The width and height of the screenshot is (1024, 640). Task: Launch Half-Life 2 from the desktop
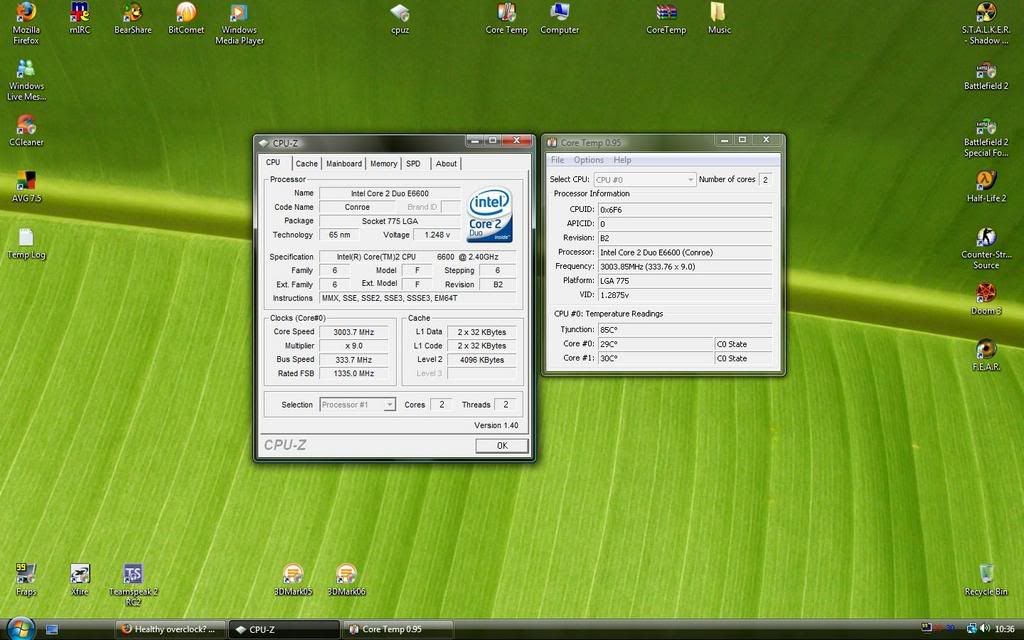pyautogui.click(x=985, y=186)
